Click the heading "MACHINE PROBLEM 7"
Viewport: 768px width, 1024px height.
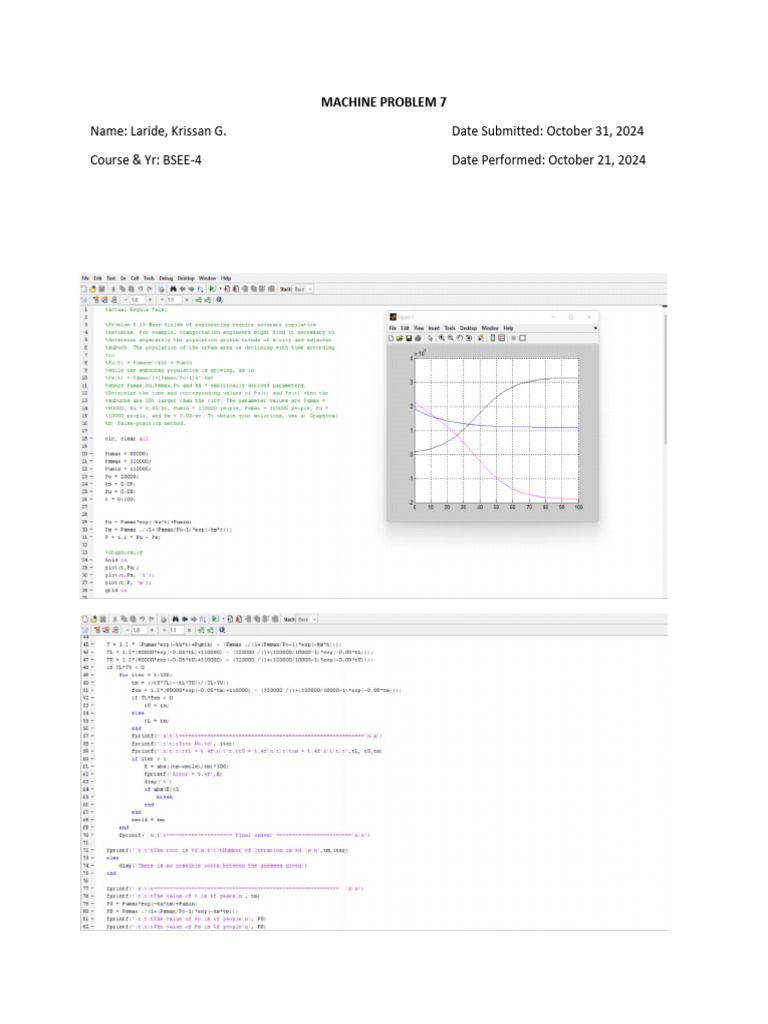pos(383,102)
